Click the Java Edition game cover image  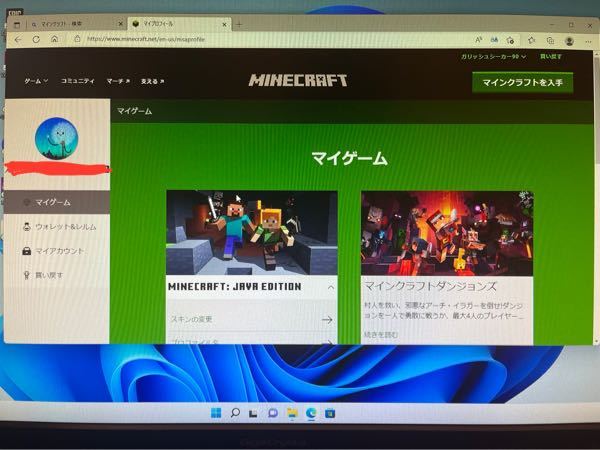(252, 233)
